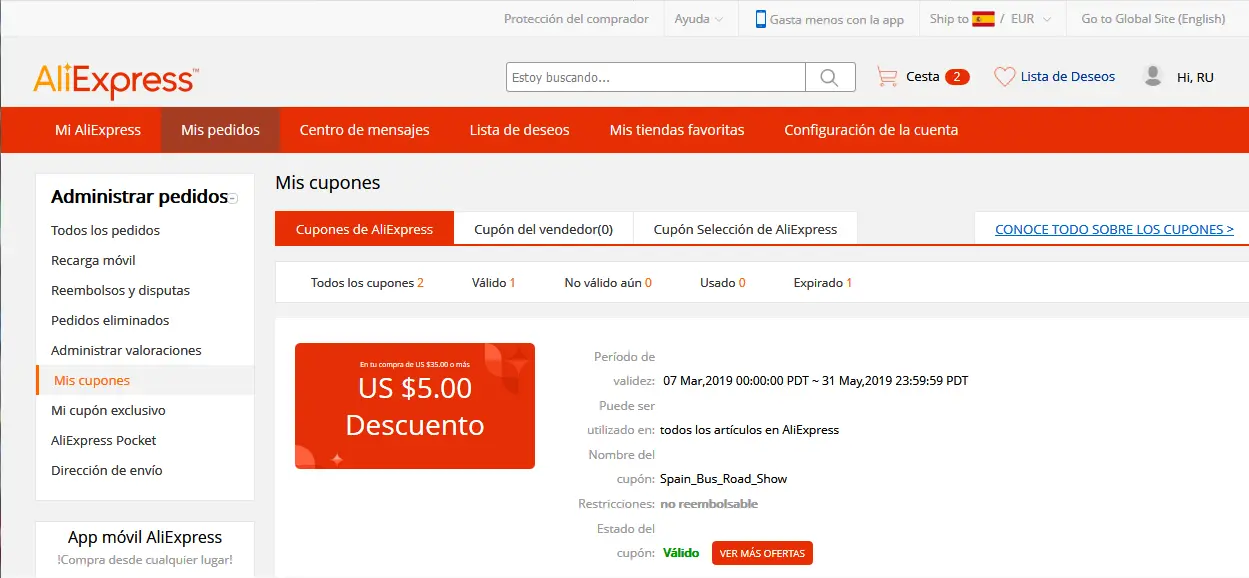
Task: Filter coupons by Válido 1
Action: point(493,283)
